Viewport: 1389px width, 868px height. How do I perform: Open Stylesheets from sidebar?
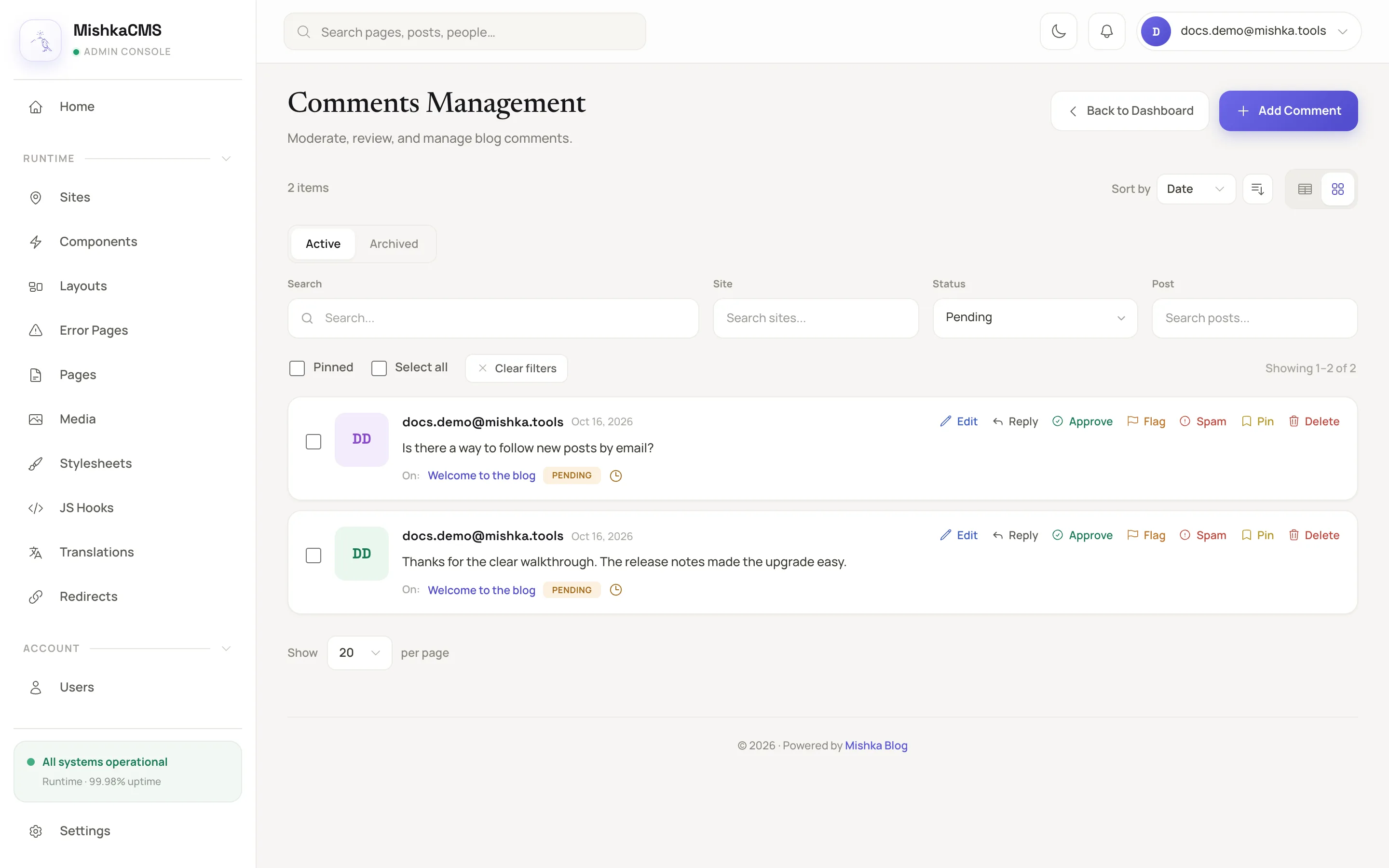tap(127, 463)
